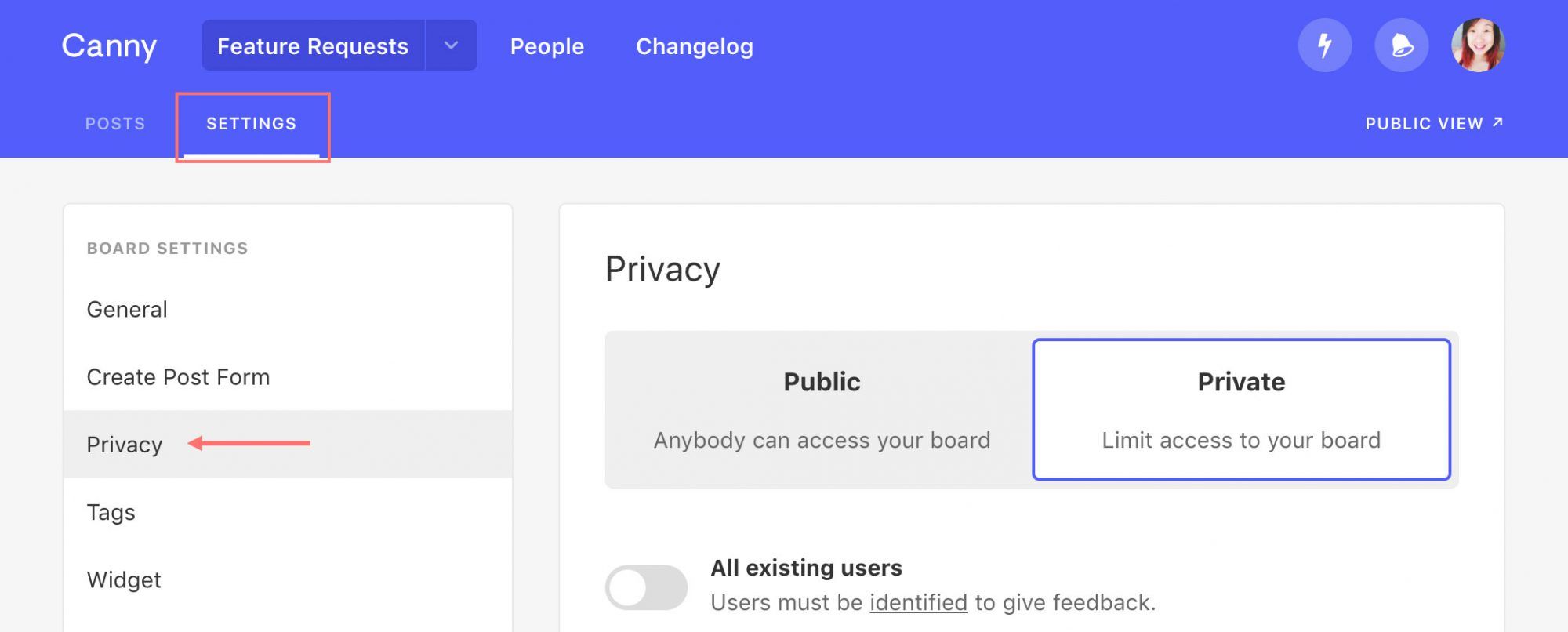Open Tags board settings
This screenshot has height=632, width=1568.
(288, 511)
